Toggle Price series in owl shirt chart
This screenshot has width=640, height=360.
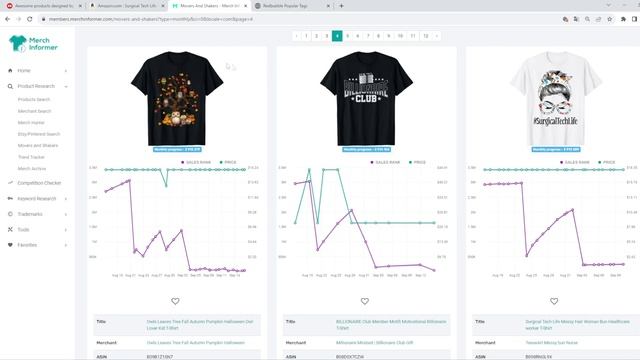[x=228, y=162]
